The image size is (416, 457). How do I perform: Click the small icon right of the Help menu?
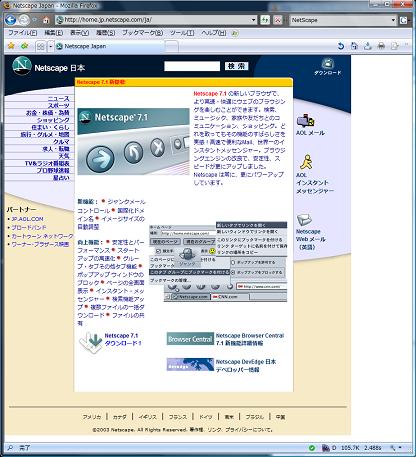235,33
